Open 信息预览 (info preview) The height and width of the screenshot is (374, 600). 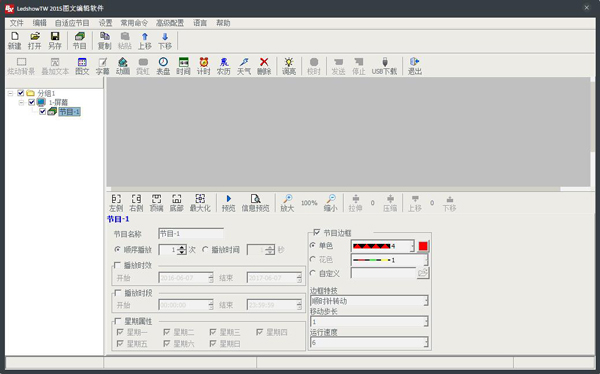(255, 203)
